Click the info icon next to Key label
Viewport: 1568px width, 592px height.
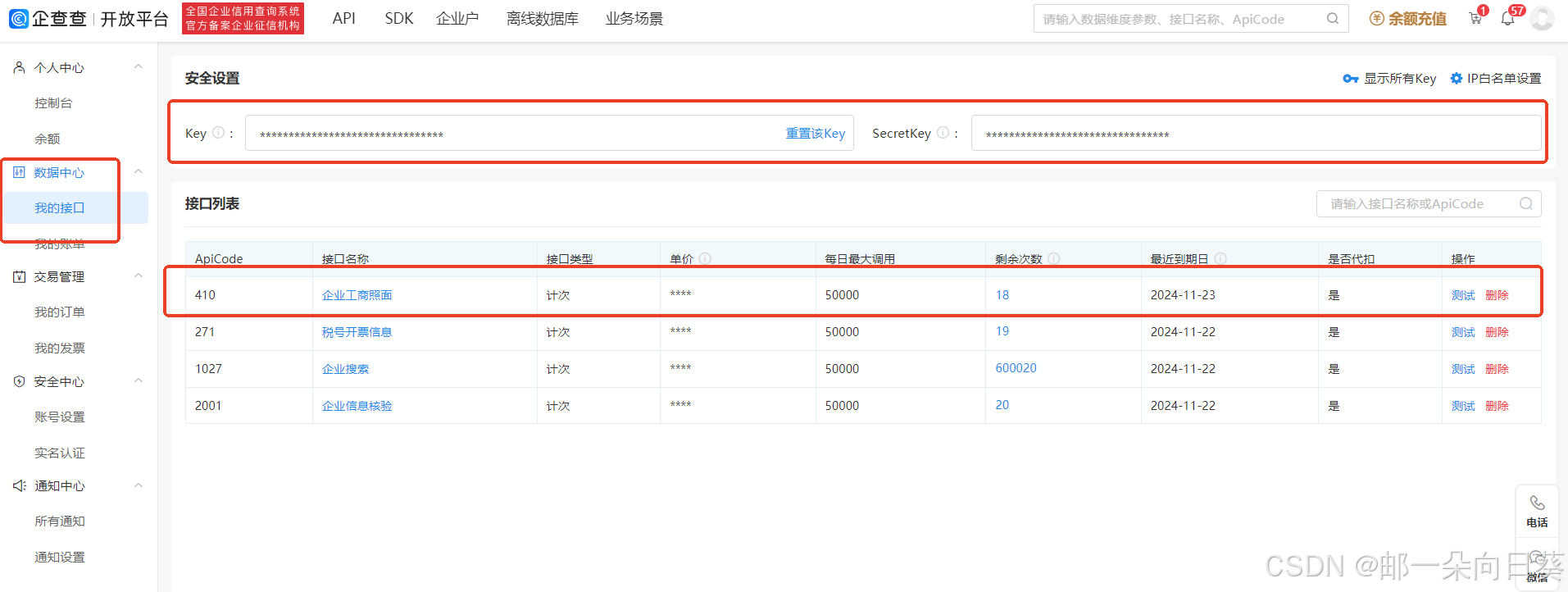(x=218, y=133)
